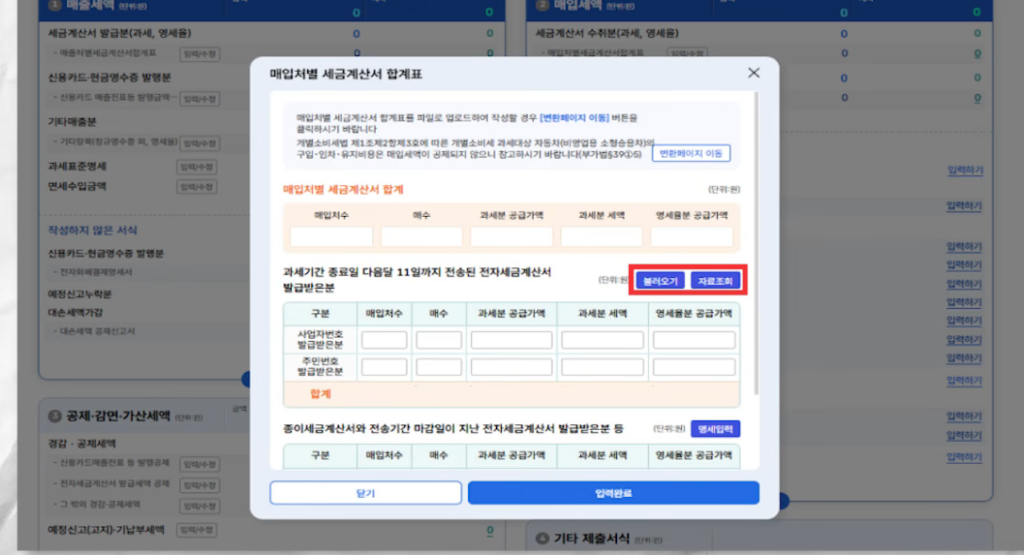Click 입력/수정 for 전자세금계산서 발급세액 공제
Screen dimensions: 1024x555
pyautogui.click(x=199, y=485)
